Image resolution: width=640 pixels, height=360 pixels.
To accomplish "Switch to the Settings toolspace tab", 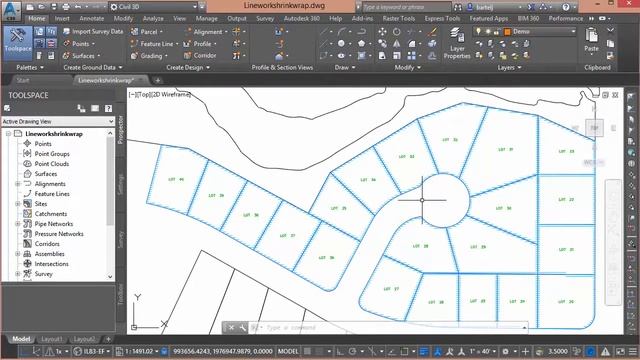I will pos(120,184).
